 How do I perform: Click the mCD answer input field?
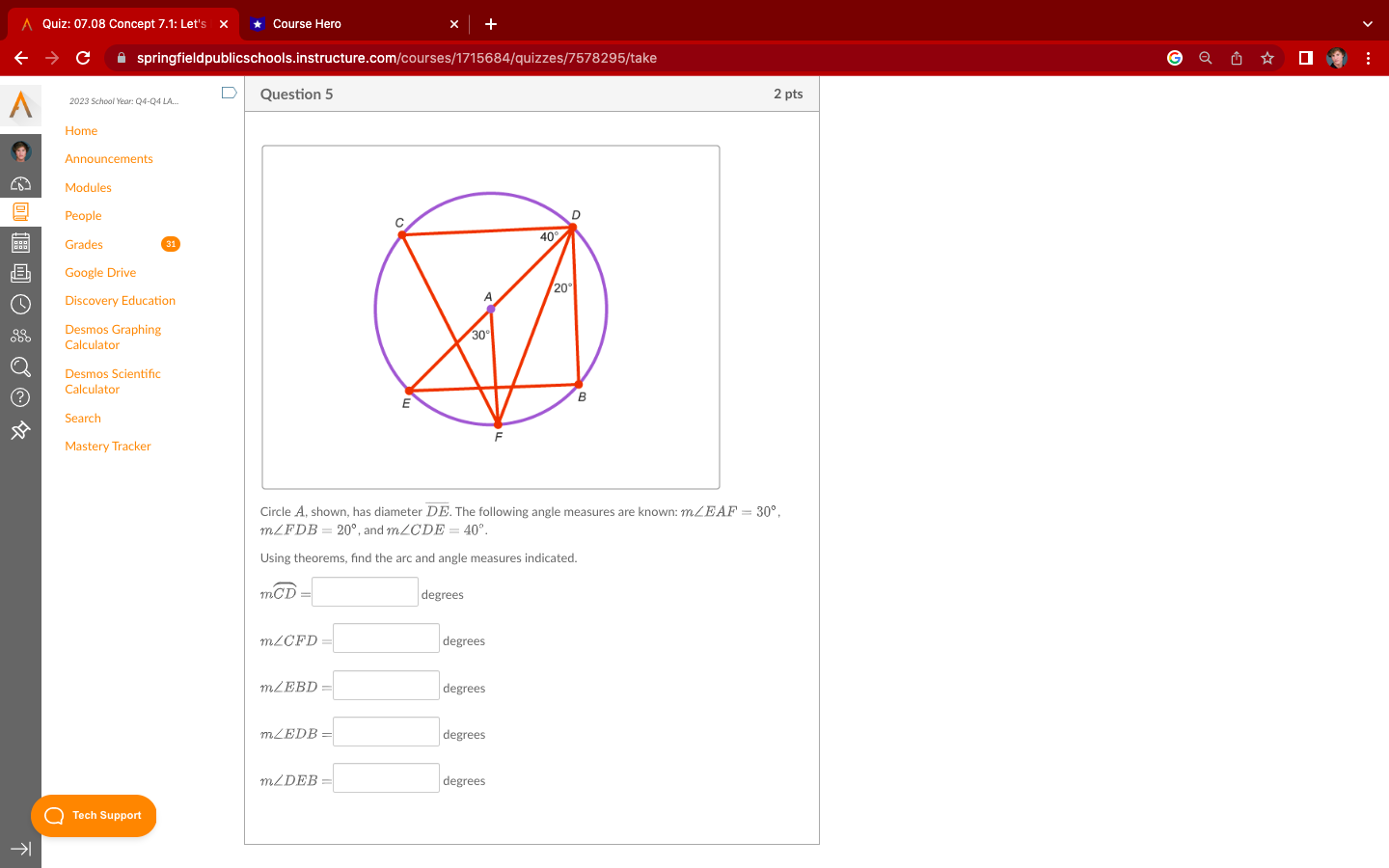click(365, 591)
